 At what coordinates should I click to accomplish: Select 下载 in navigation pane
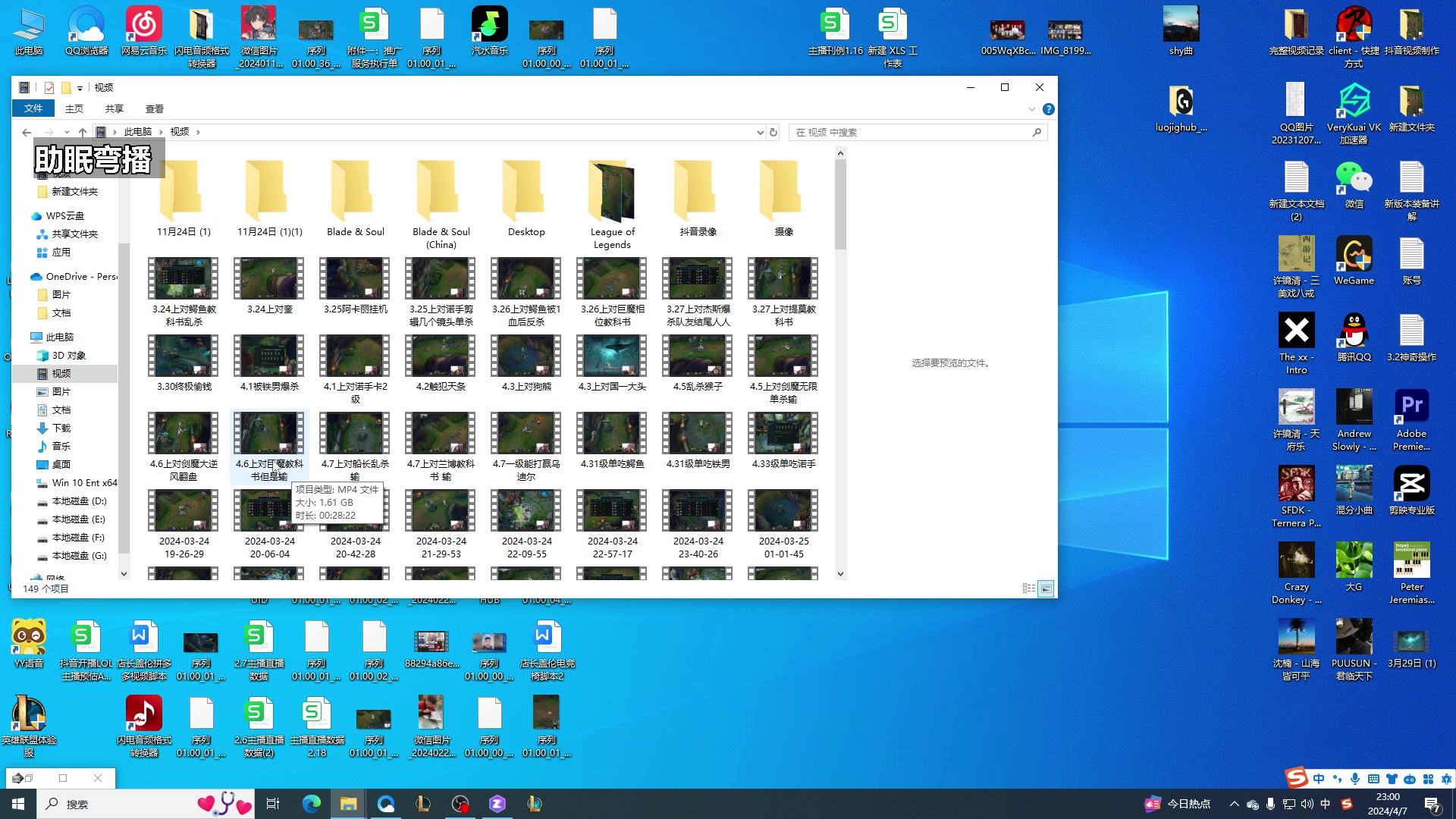coord(61,428)
